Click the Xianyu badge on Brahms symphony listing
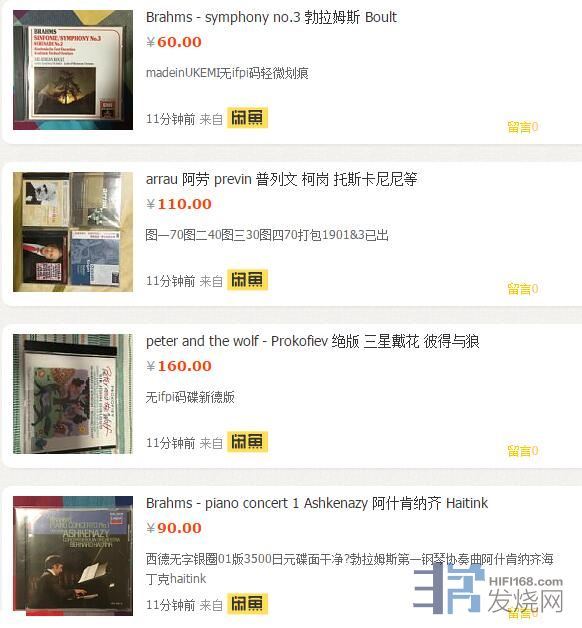582x628 pixels. tap(247, 118)
